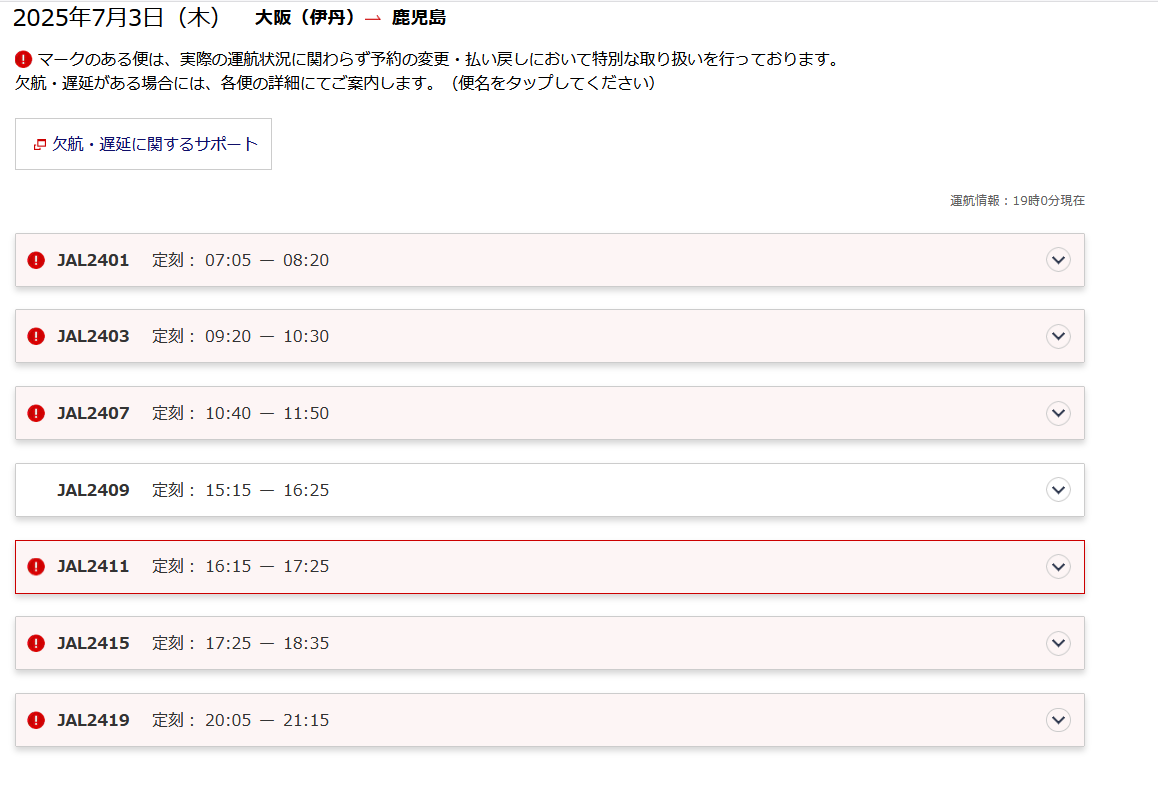This screenshot has height=802, width=1158.
Task: Expand the JAL2407 flight details chevron
Action: point(1058,413)
